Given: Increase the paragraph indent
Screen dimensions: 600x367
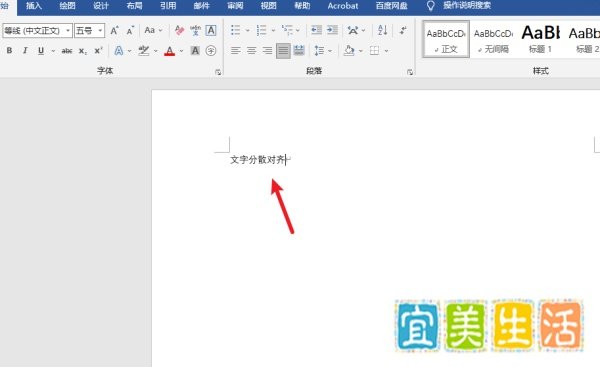Looking at the screenshot, I should pyautogui.click(x=332, y=30).
